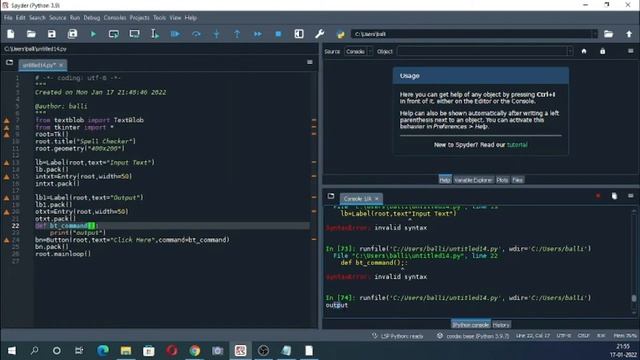
Task: Browse for a working directory
Action: [608, 34]
